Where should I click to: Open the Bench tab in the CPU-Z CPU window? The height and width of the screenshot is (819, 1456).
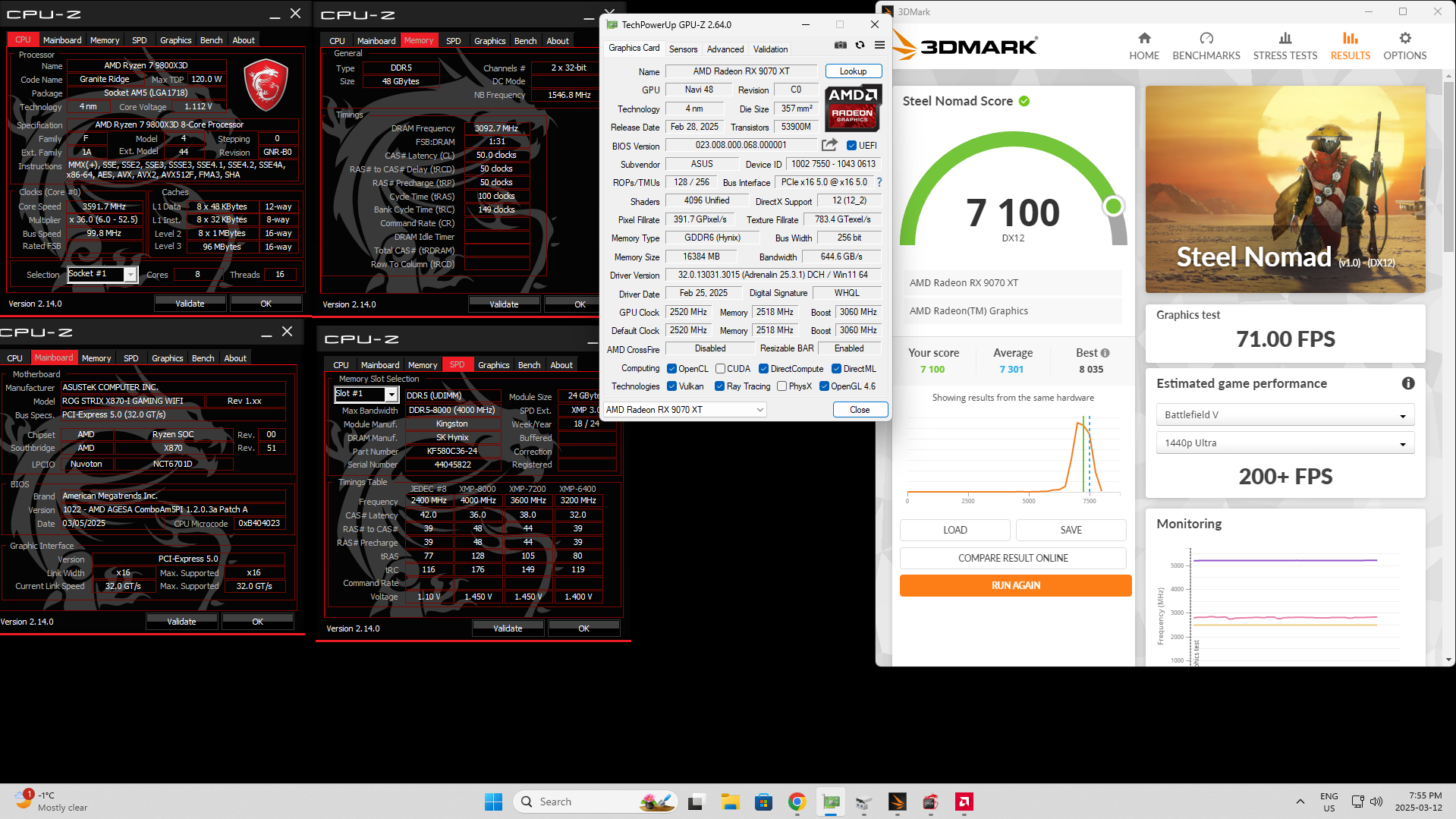pos(211,40)
